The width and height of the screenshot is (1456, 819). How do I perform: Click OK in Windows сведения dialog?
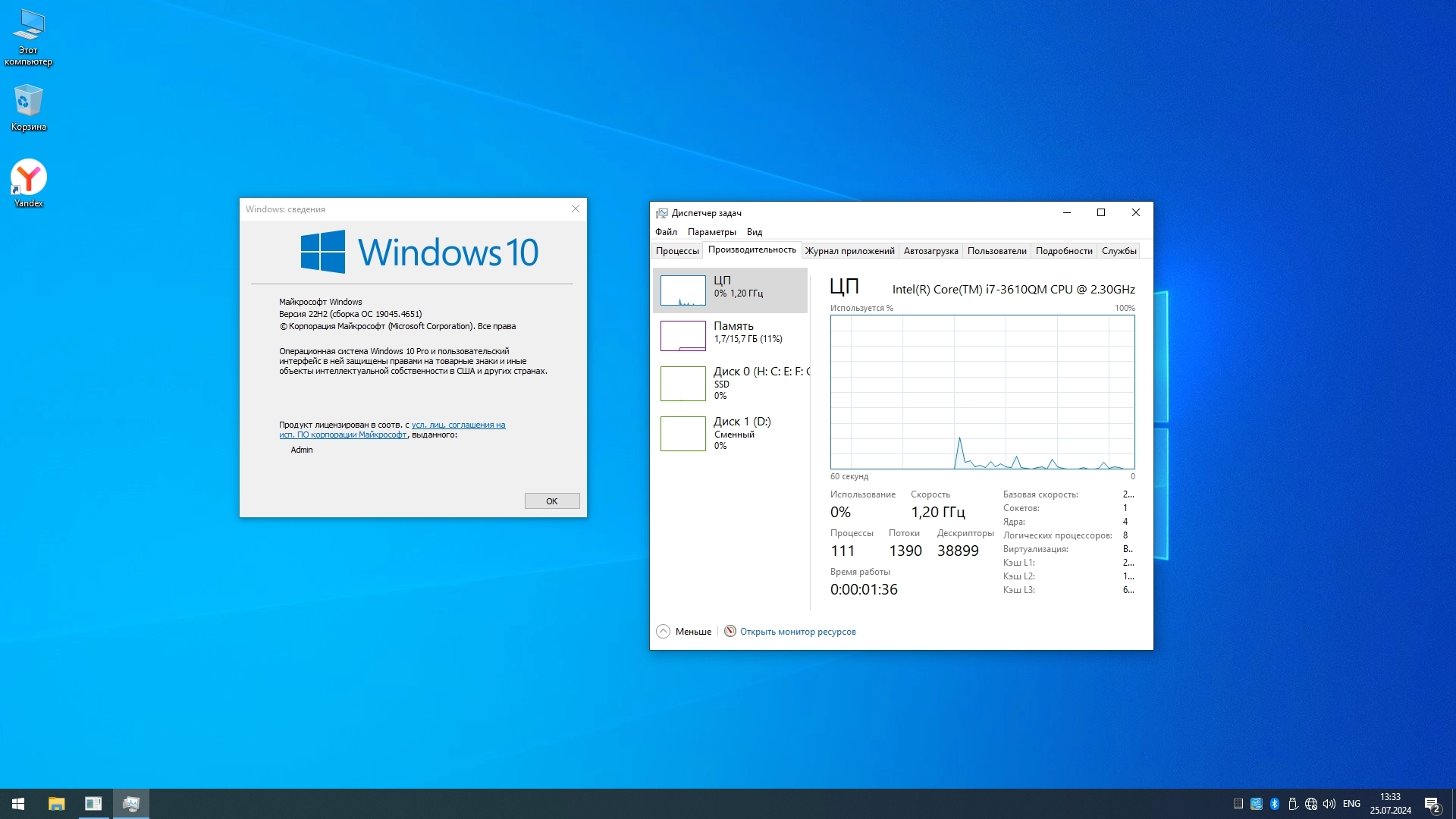pyautogui.click(x=551, y=501)
